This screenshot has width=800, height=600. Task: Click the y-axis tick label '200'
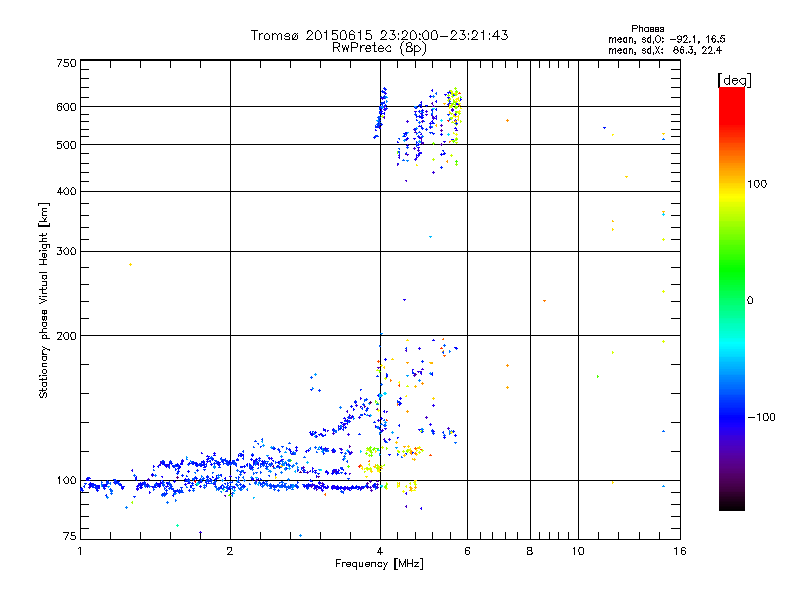(x=67, y=336)
